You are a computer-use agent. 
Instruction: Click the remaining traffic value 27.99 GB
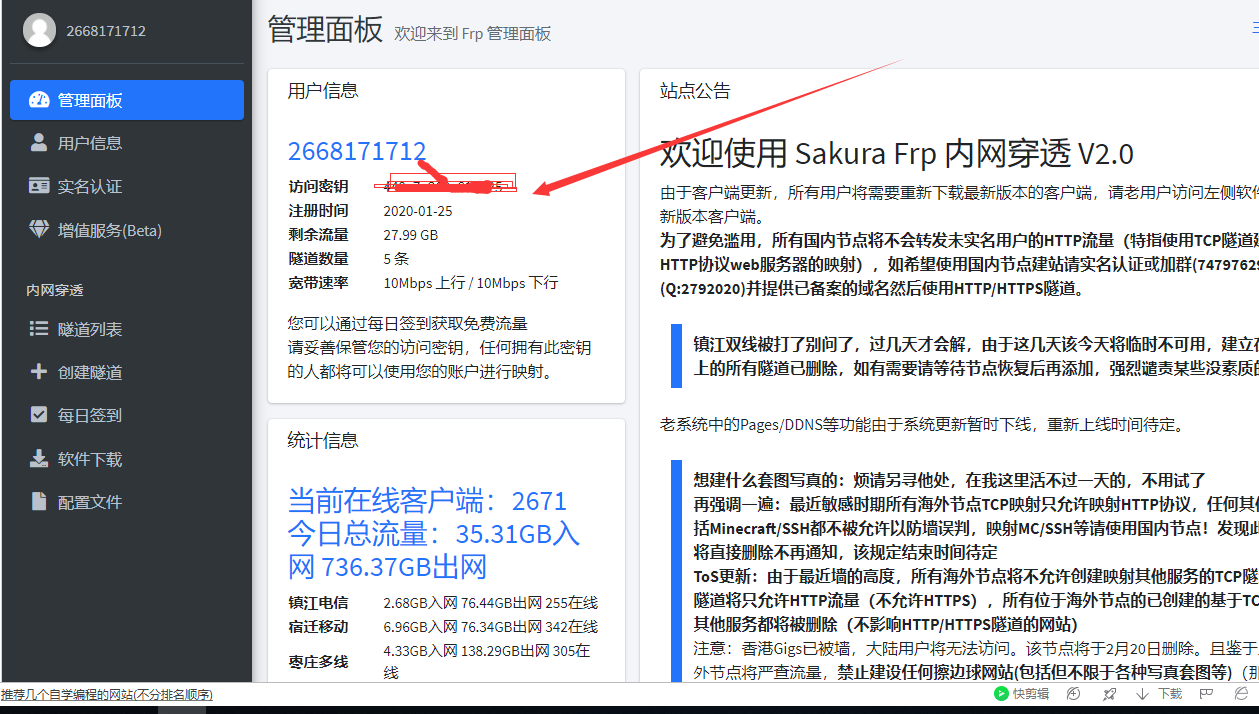411,235
